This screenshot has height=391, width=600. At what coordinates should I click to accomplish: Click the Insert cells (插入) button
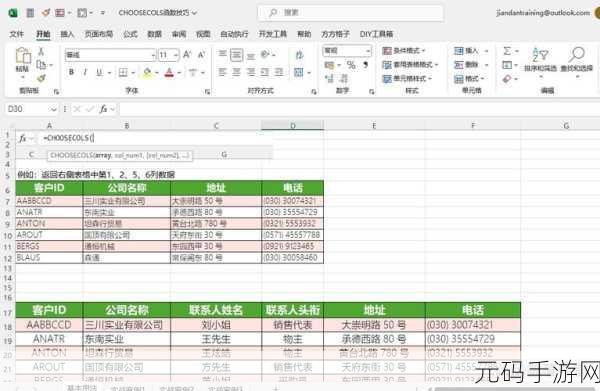click(x=471, y=51)
